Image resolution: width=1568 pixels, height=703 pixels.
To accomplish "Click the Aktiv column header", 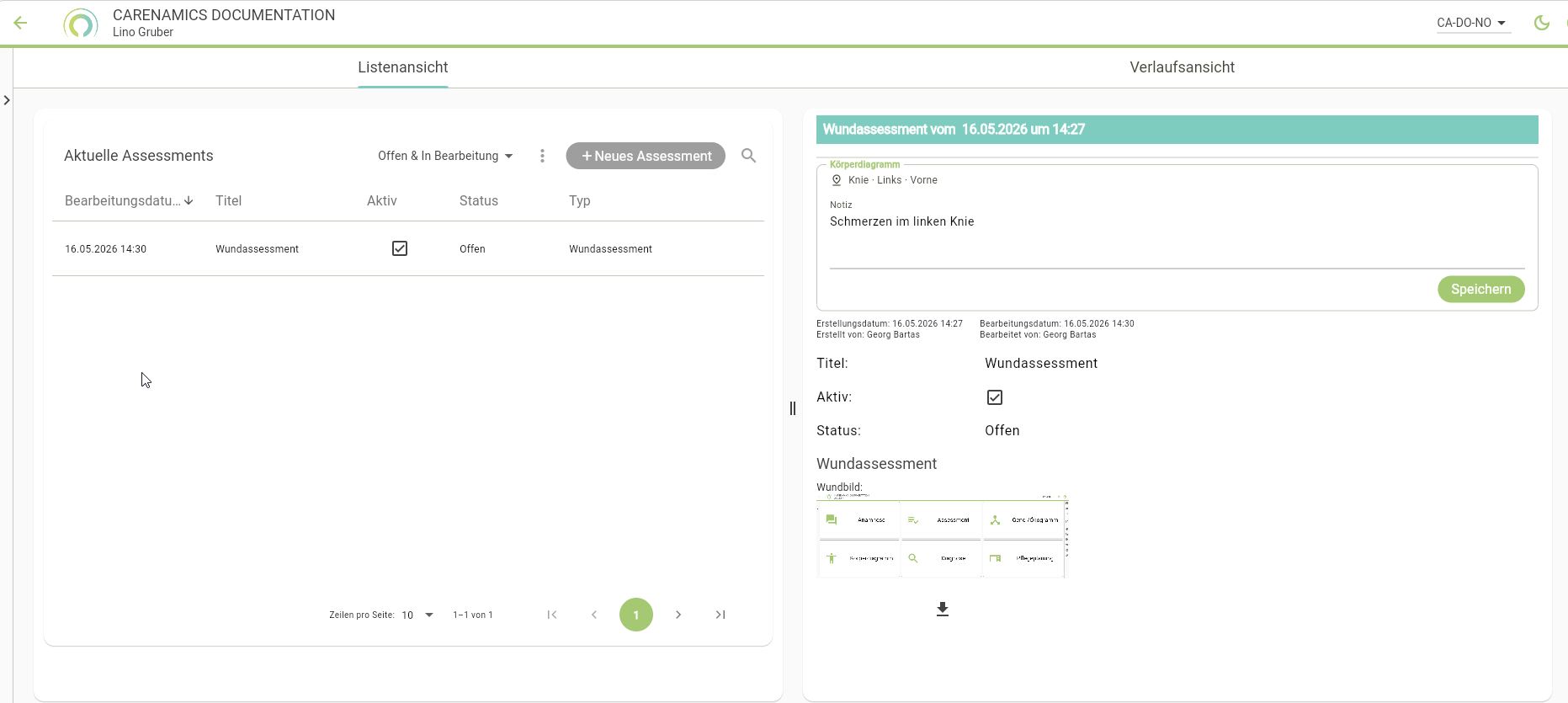I will tap(382, 200).
